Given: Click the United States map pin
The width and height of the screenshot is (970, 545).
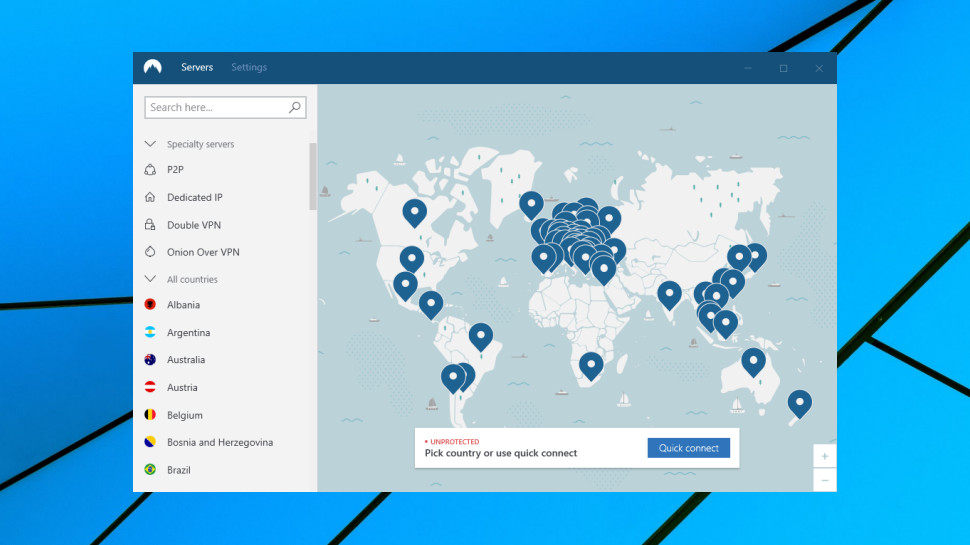Looking at the screenshot, I should pyautogui.click(x=412, y=260).
